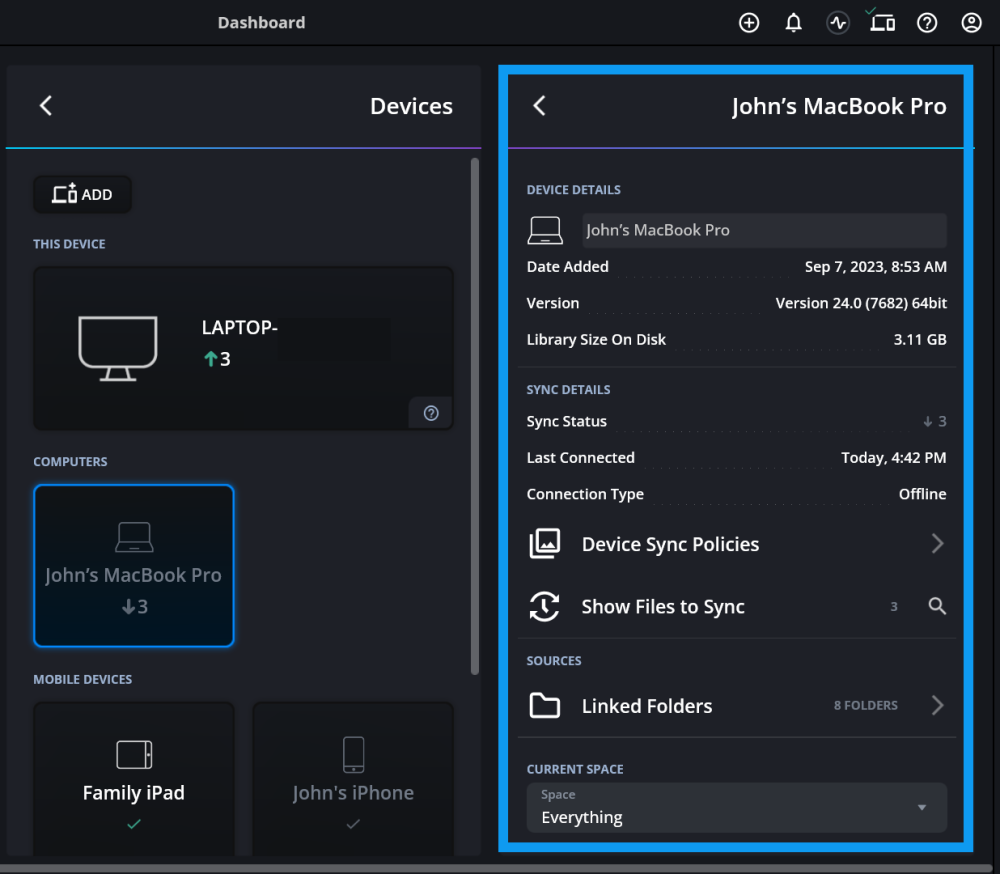Click the ADD device button
The height and width of the screenshot is (874, 1000).
pos(83,195)
